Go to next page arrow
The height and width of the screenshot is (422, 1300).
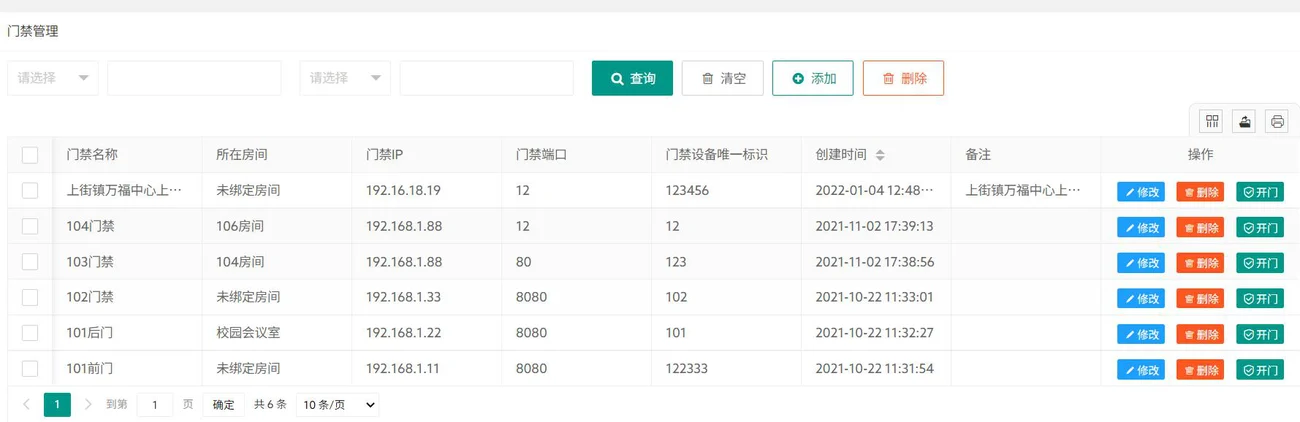(x=88, y=404)
